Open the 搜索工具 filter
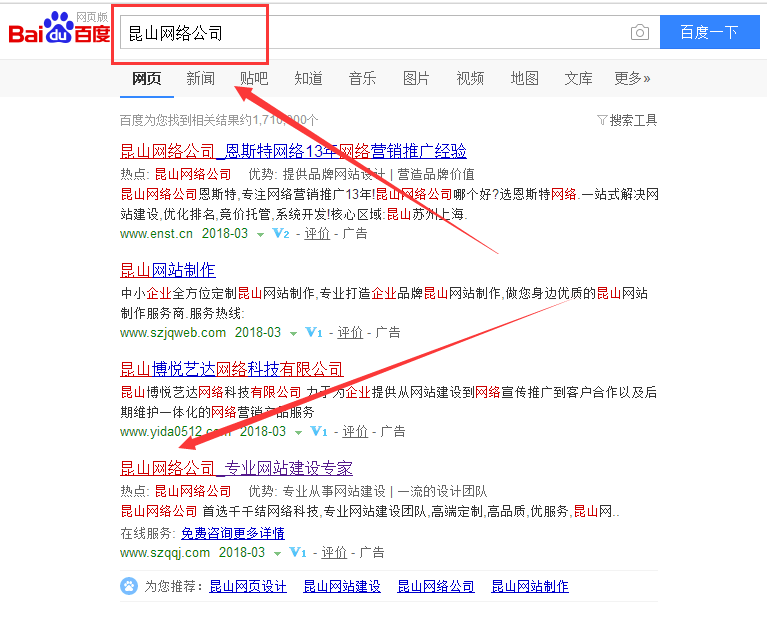 click(627, 120)
